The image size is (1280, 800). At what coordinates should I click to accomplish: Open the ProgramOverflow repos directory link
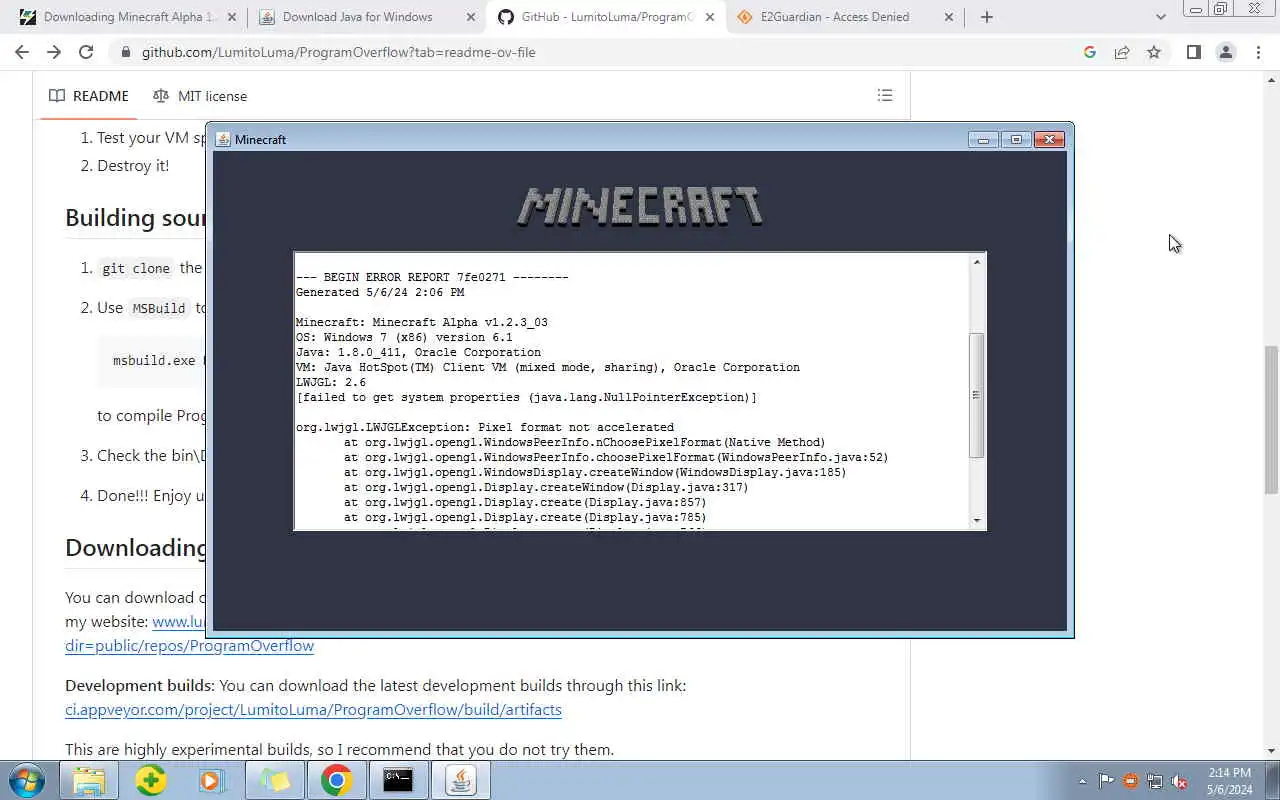[189, 646]
